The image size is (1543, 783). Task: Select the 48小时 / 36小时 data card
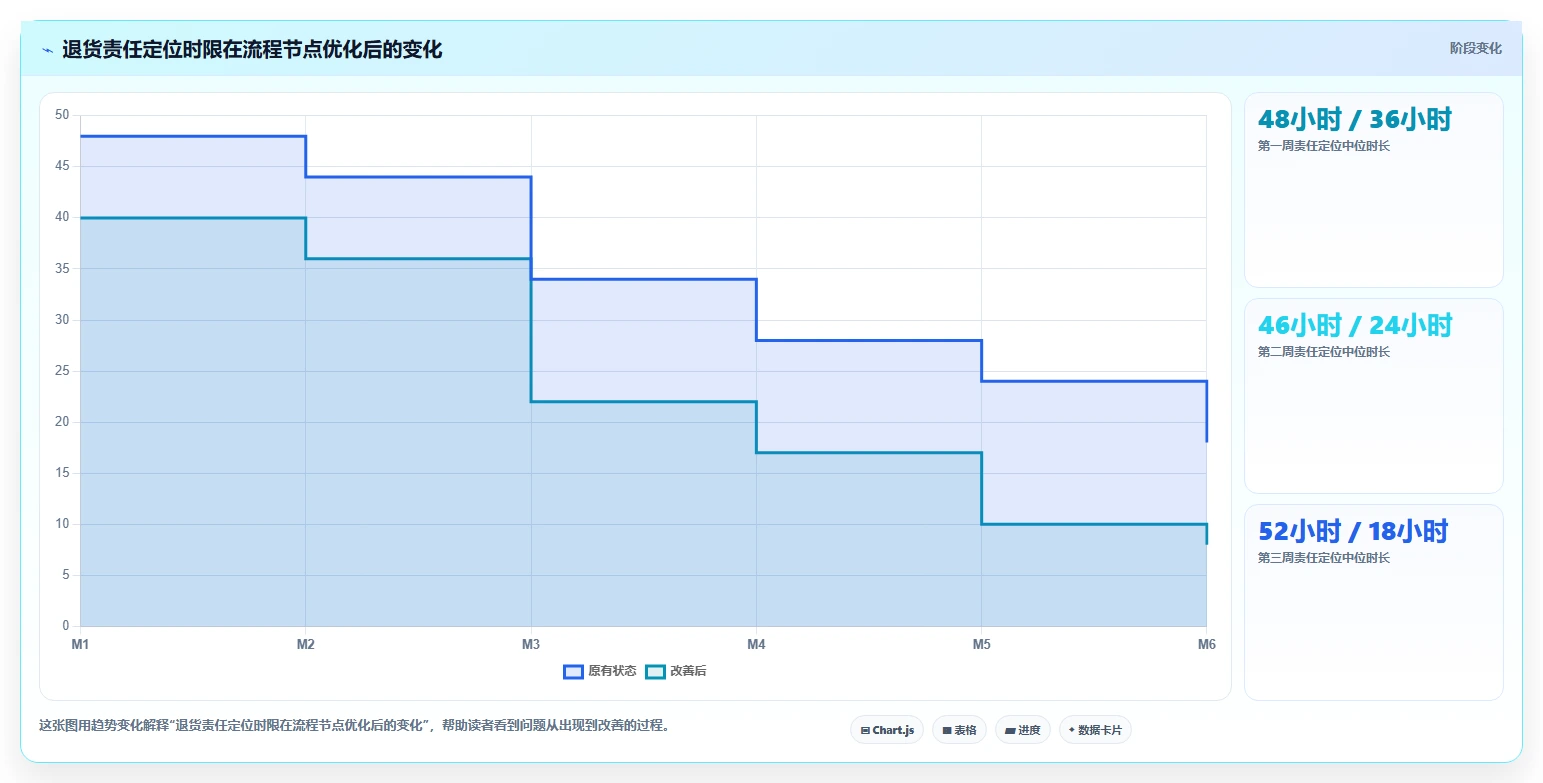1373,190
